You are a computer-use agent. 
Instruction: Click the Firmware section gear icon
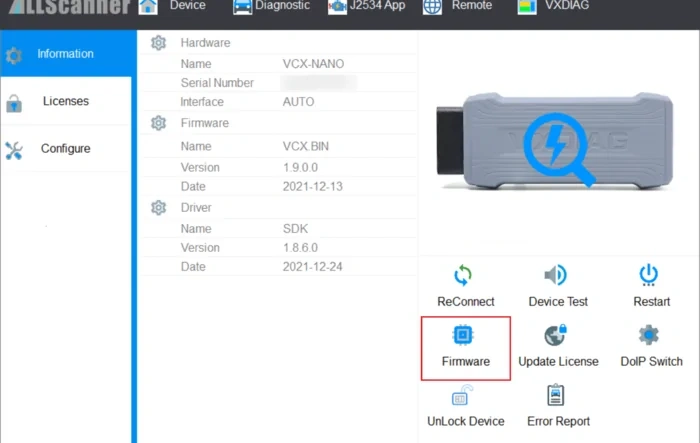(x=158, y=123)
